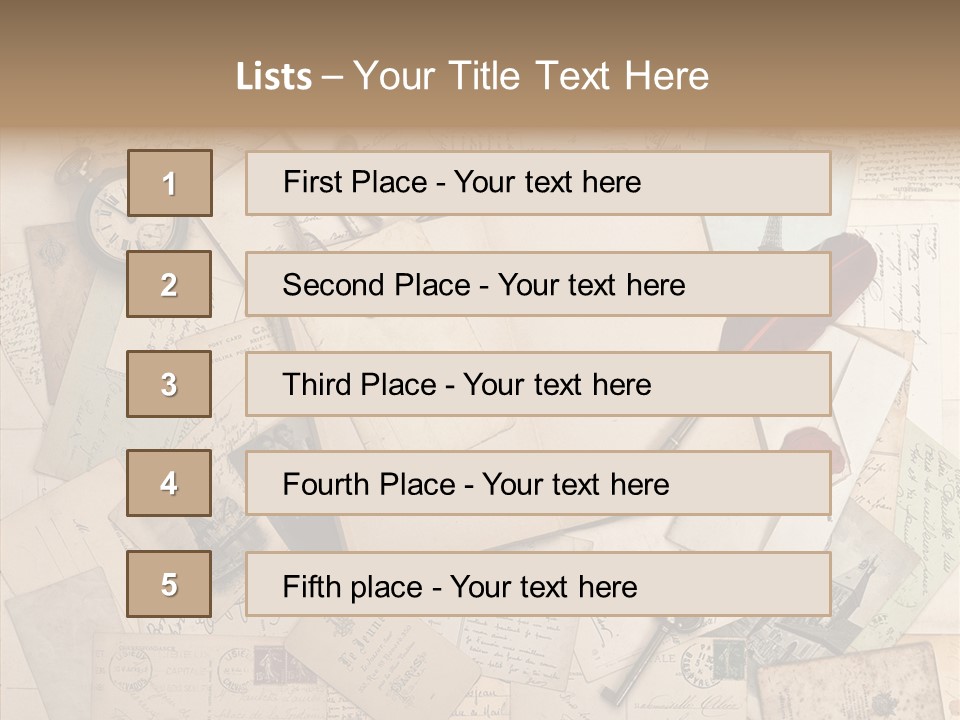Select the number 1 box
The width and height of the screenshot is (960, 720).
pos(170,183)
